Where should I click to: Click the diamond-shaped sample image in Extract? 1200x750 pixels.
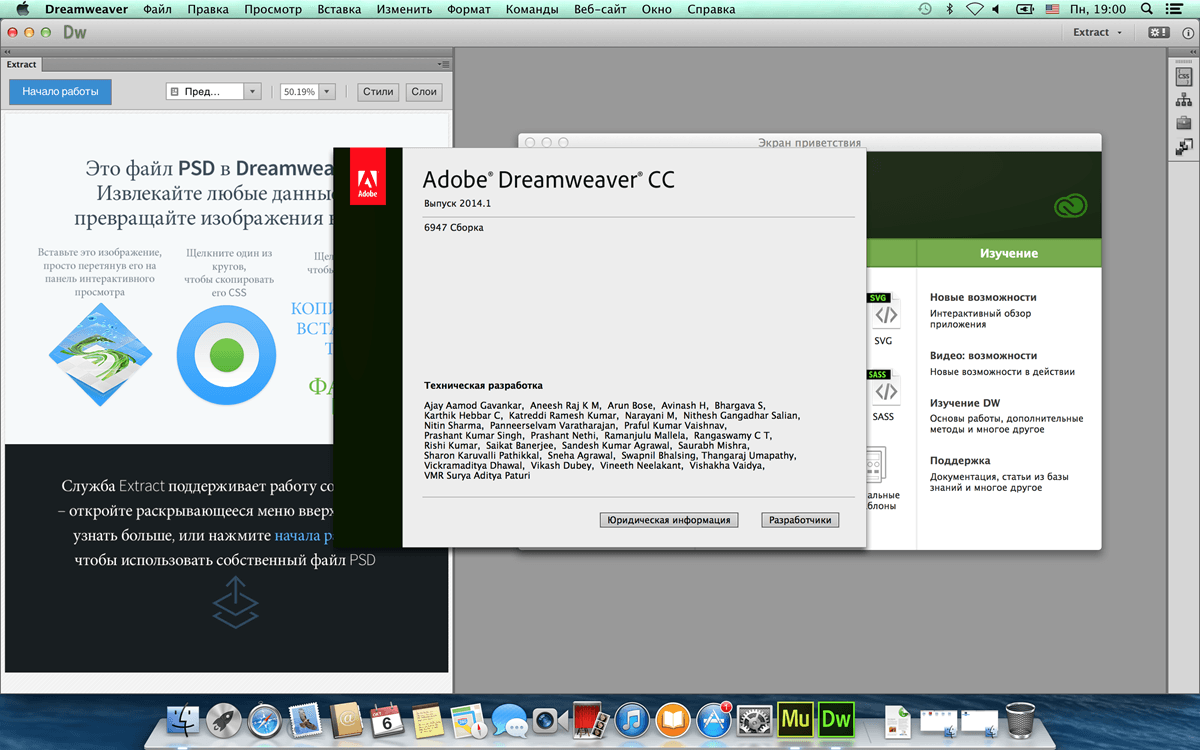click(x=100, y=354)
